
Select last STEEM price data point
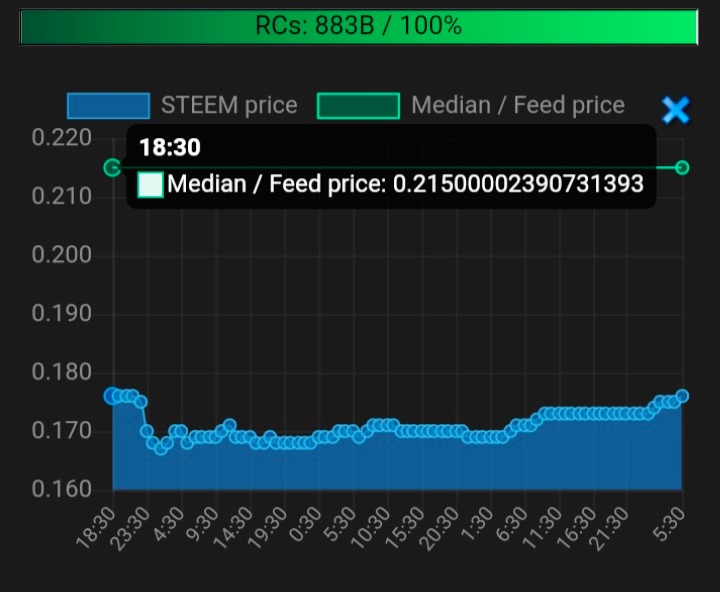(682, 395)
